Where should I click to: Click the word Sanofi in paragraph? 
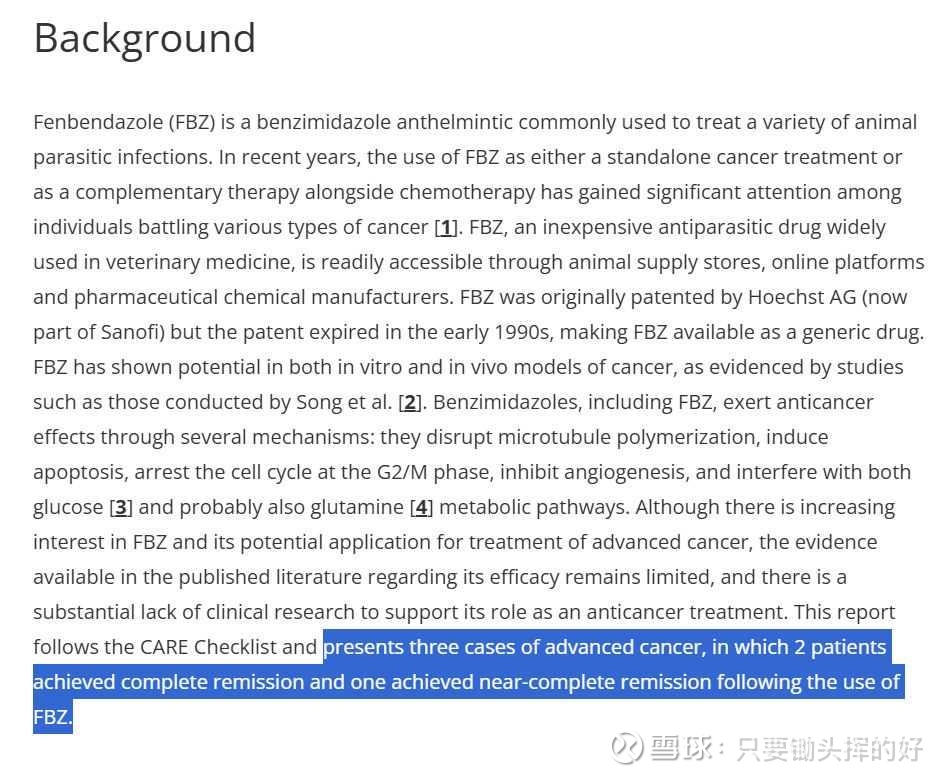point(132,332)
